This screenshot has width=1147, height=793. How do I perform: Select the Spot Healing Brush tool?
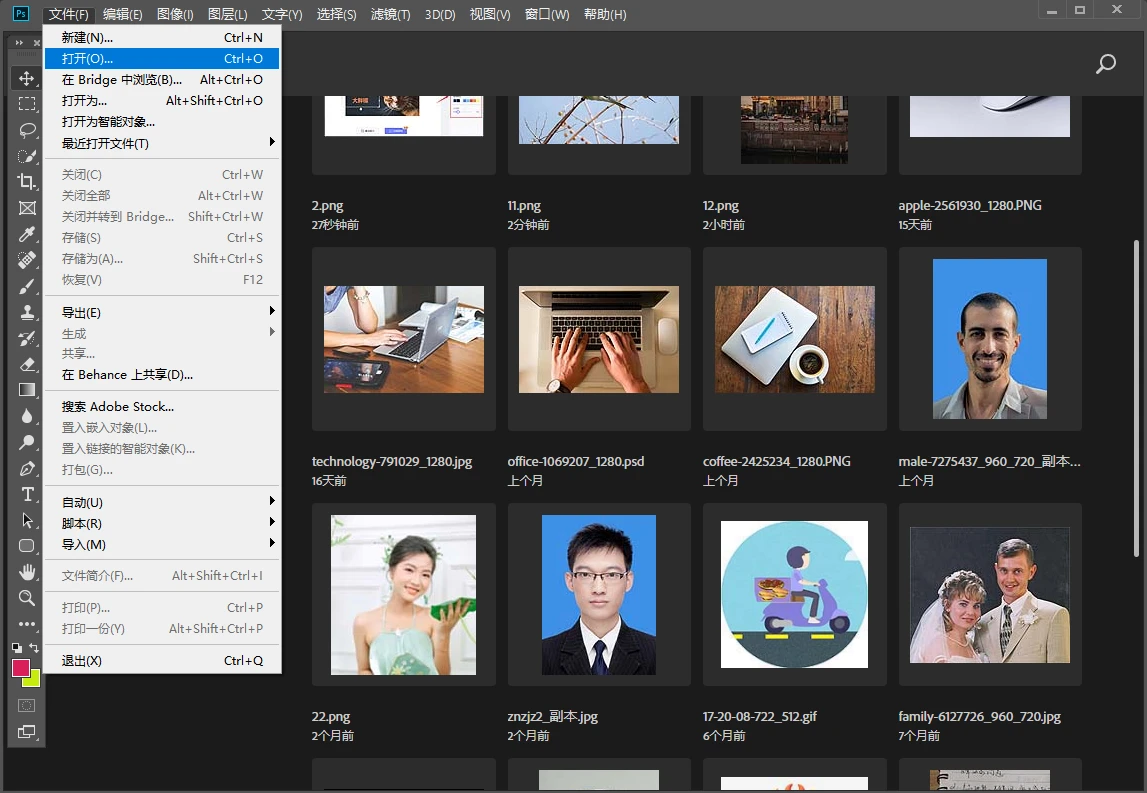27,260
